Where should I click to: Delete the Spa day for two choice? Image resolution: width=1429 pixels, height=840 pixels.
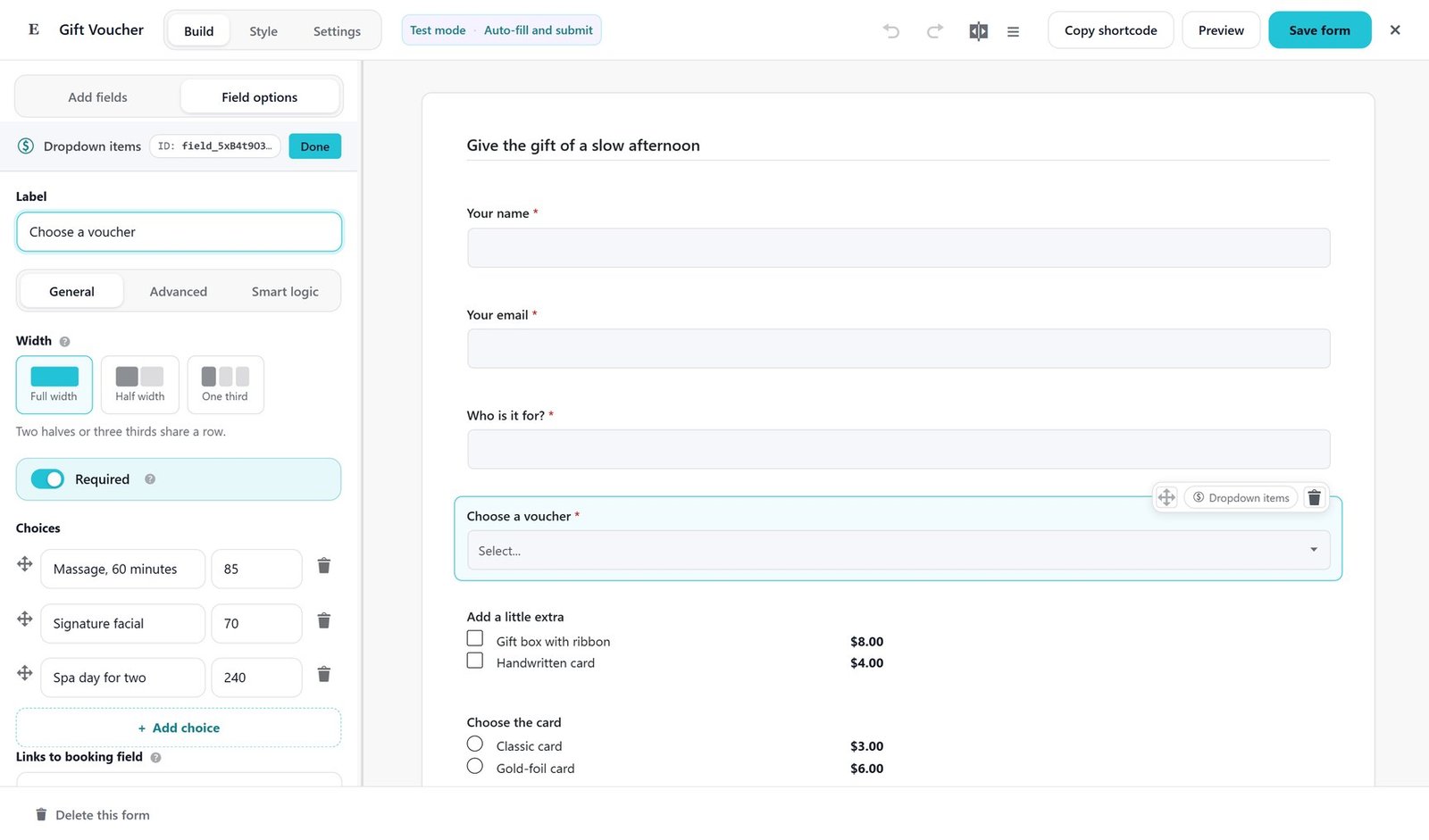324,674
